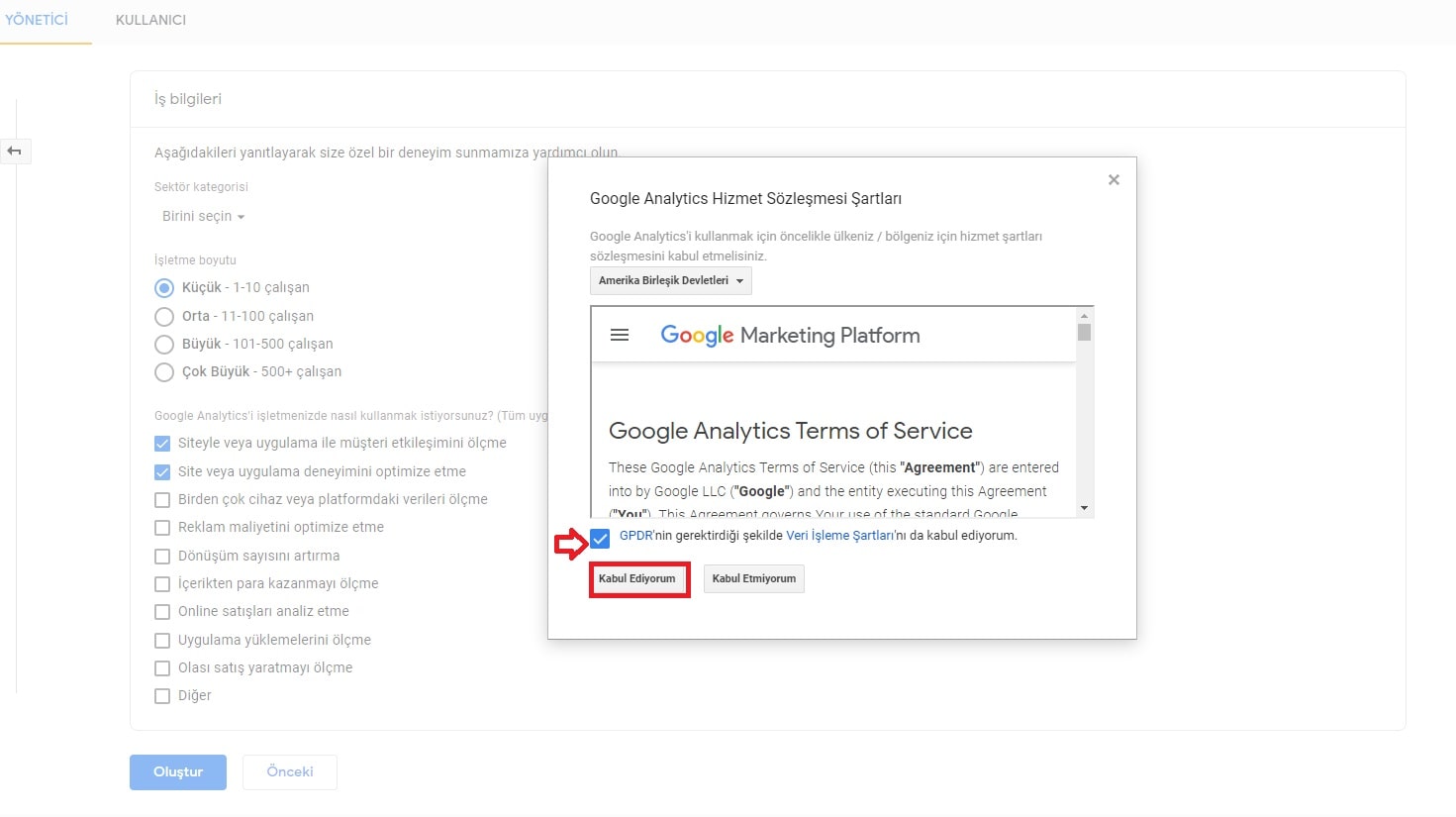The height and width of the screenshot is (817, 1456).
Task: Click the Kabul Ediyorum button
Action: point(637,578)
